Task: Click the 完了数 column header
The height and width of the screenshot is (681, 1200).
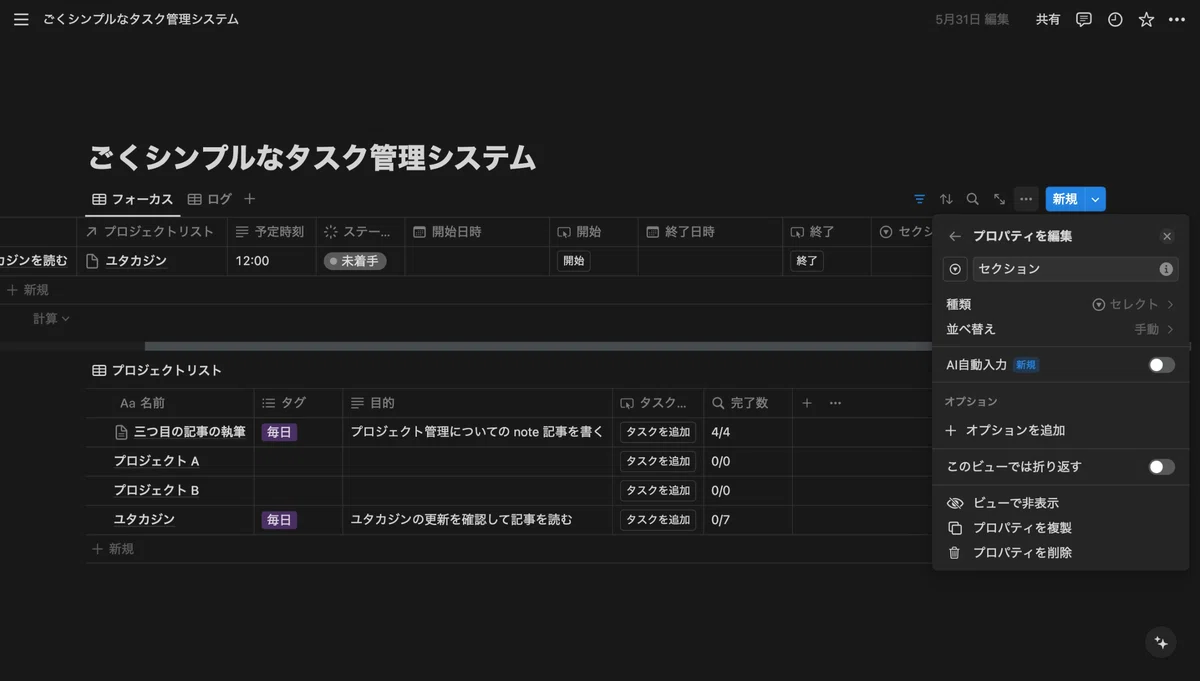Action: click(x=748, y=403)
